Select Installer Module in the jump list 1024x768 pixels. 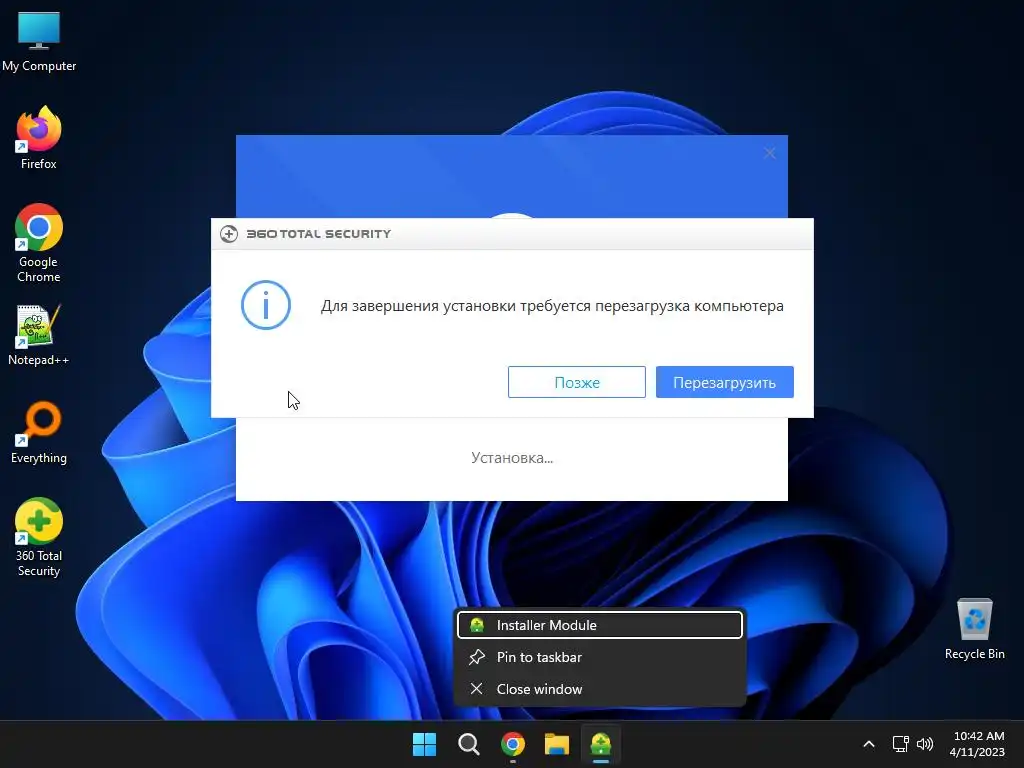600,625
